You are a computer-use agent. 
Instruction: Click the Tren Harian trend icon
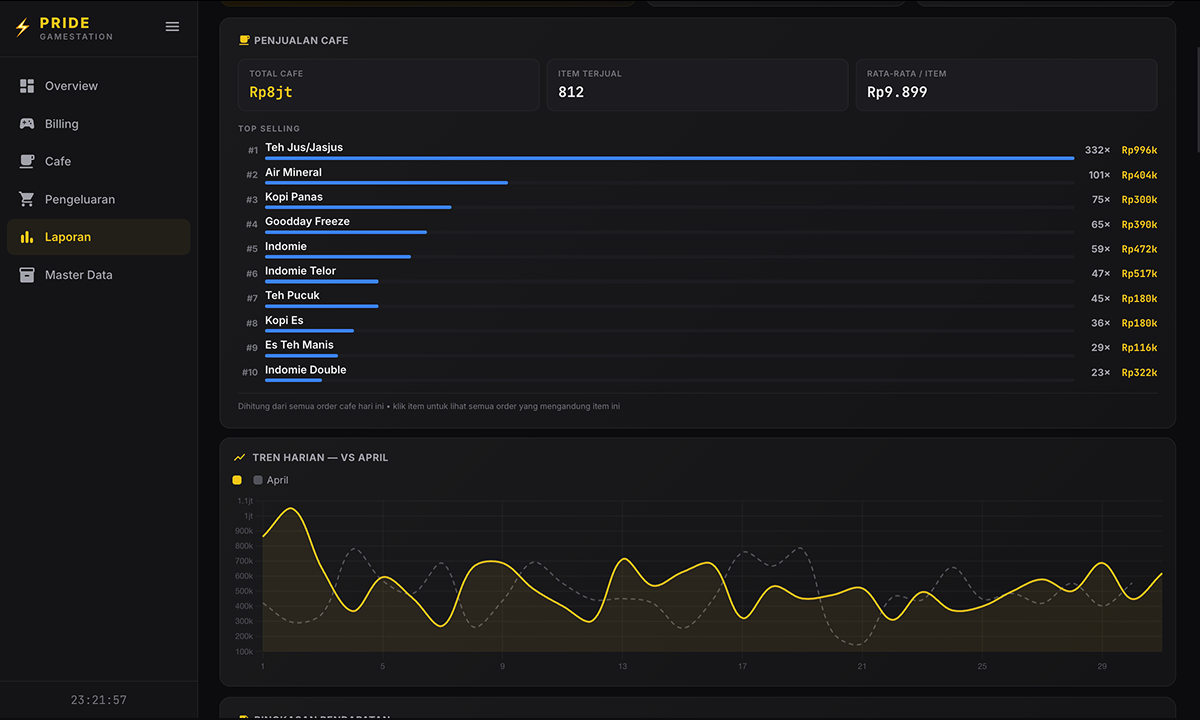pos(239,457)
